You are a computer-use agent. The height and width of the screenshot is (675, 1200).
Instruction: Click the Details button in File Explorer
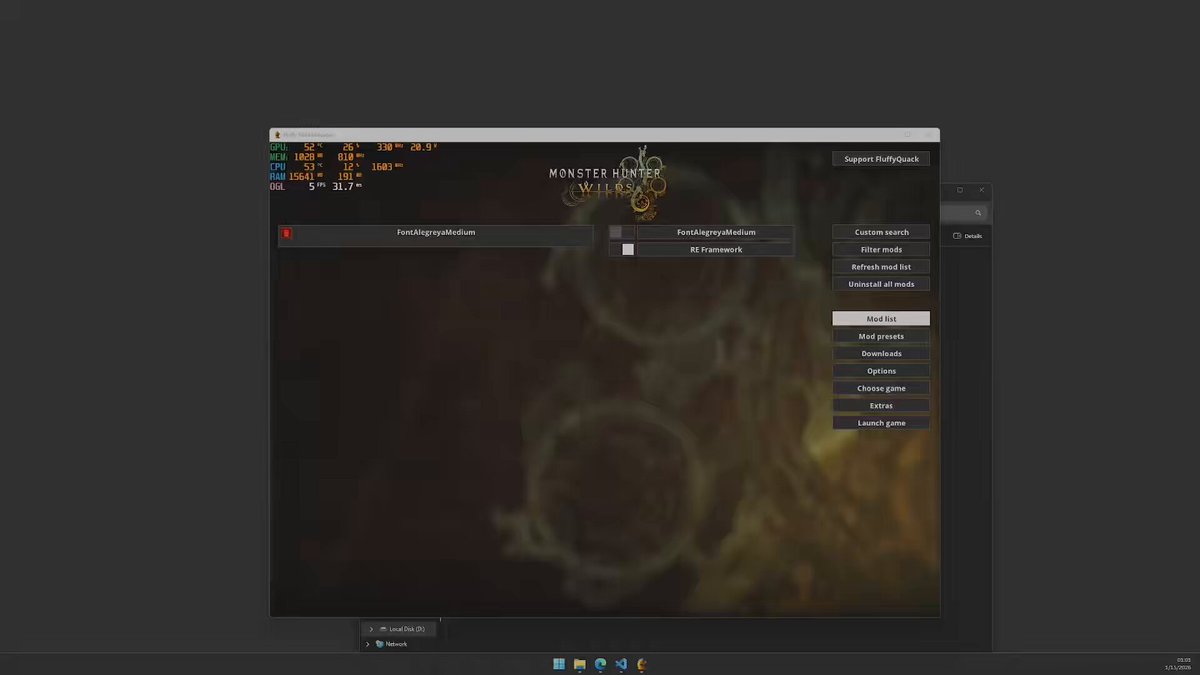tap(967, 236)
